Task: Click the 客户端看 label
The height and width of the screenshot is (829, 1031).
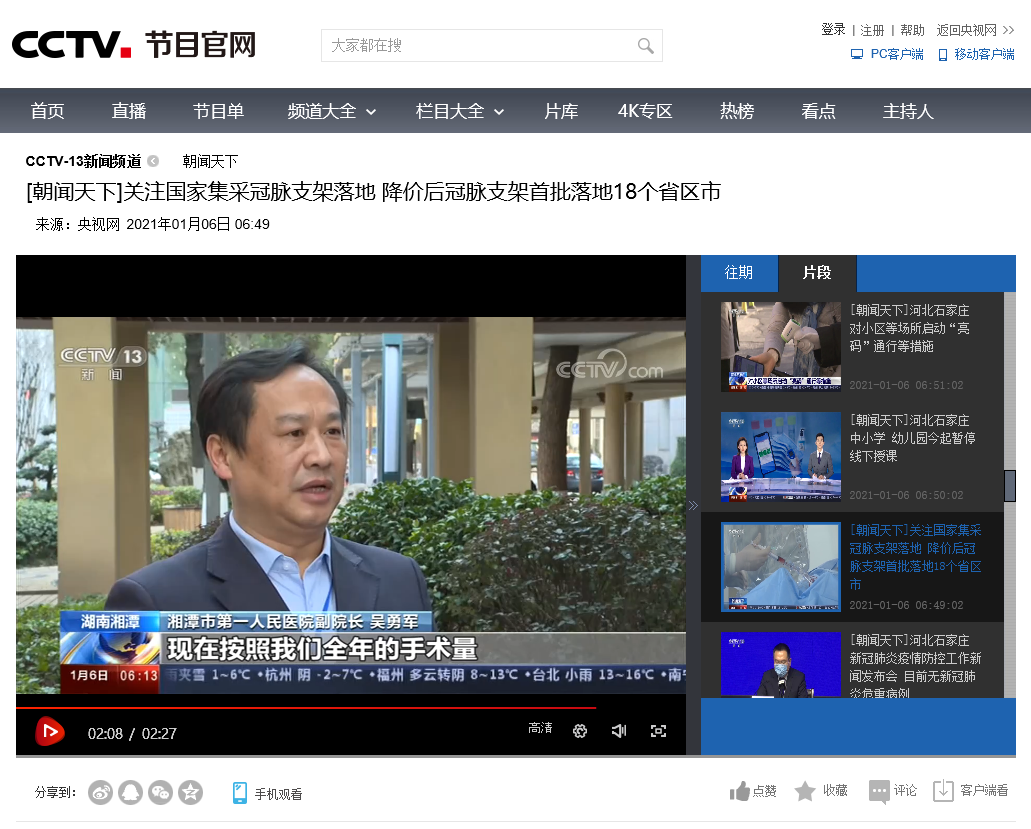Action: tap(984, 790)
